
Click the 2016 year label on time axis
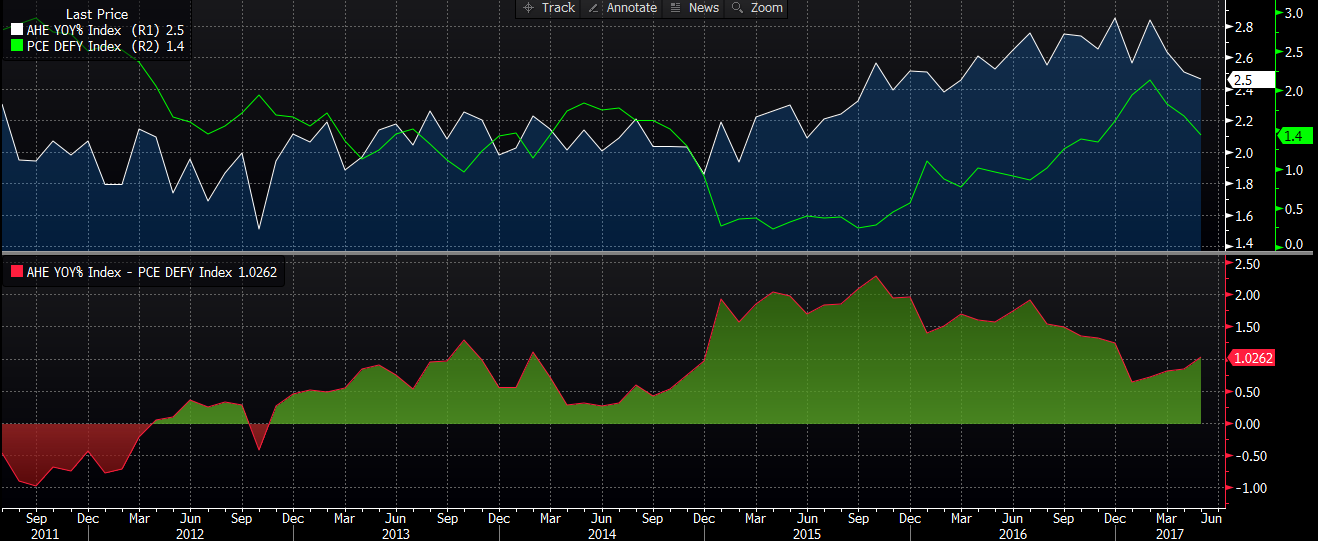pos(1016,534)
